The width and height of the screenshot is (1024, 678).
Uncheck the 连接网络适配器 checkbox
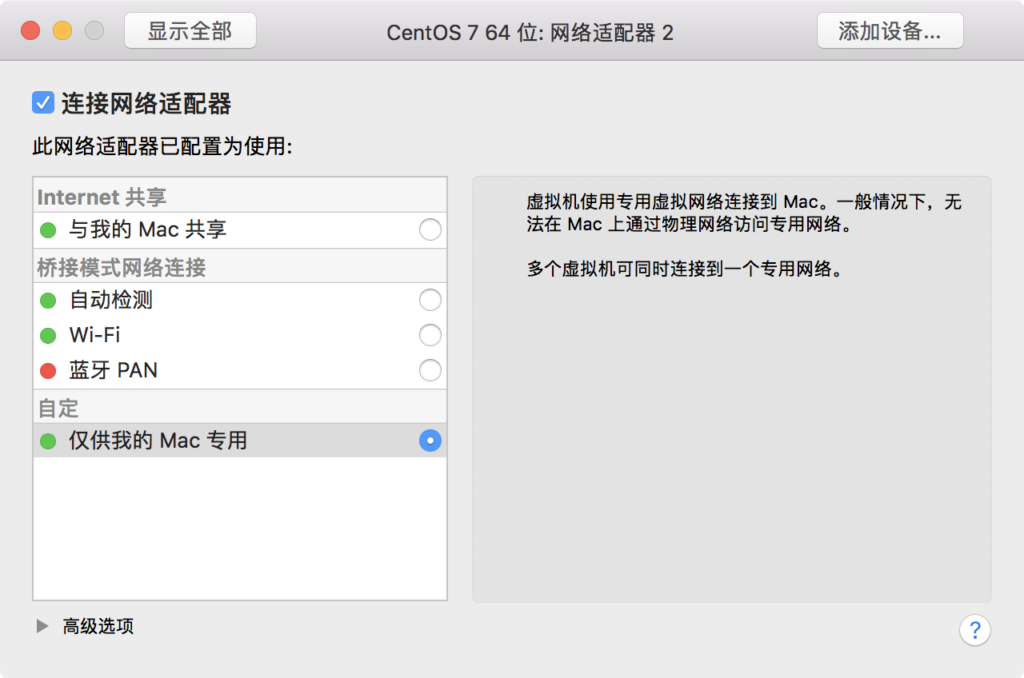click(43, 103)
